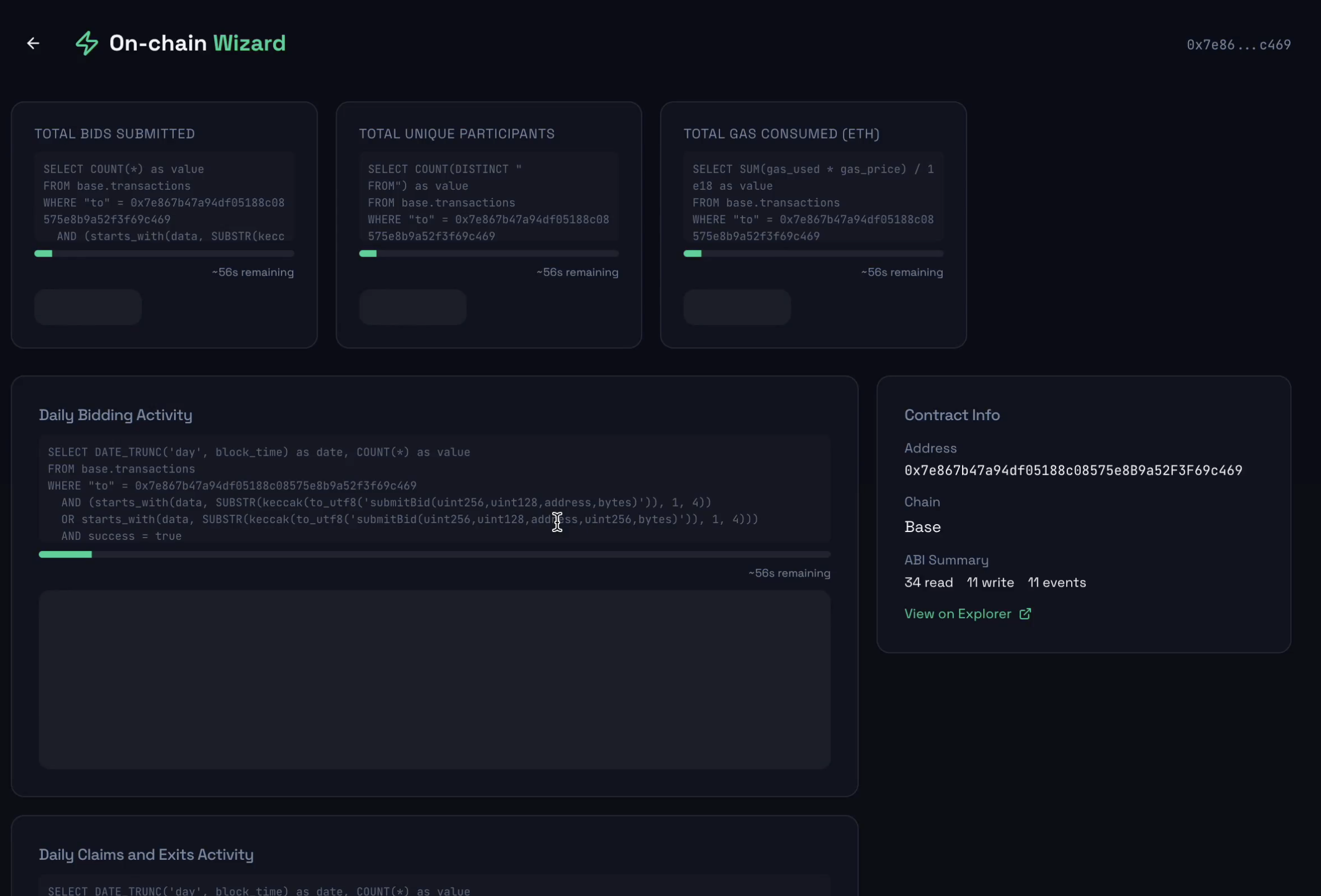
Task: Click the '~56s remaining' label on gas card
Action: click(x=901, y=272)
